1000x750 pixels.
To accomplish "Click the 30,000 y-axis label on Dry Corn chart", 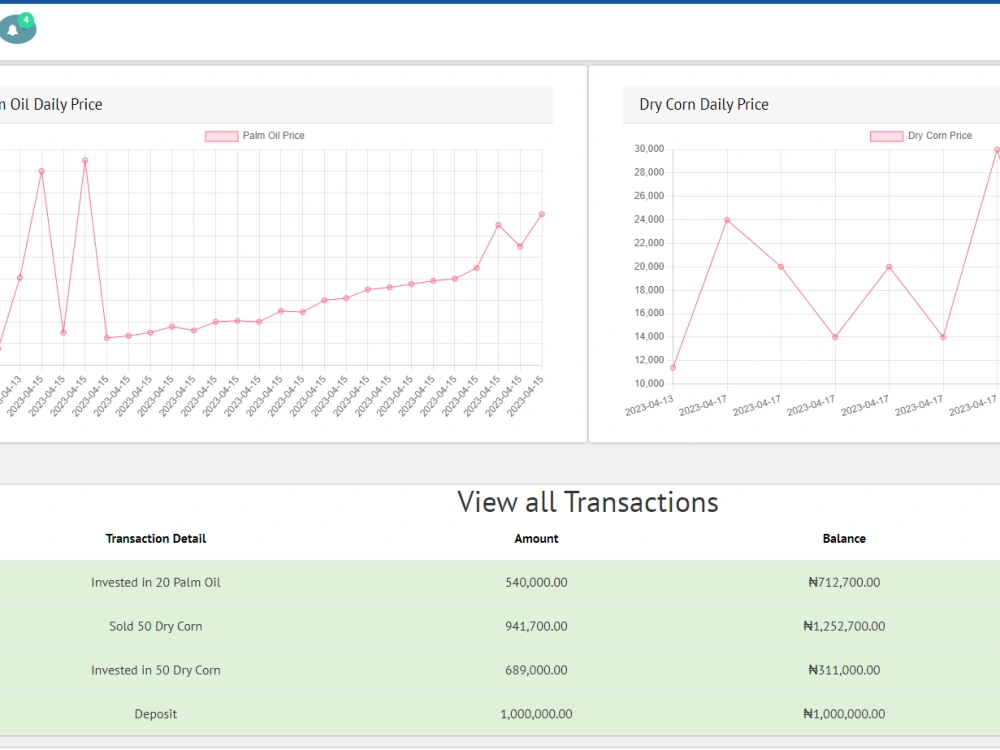I will [x=649, y=149].
